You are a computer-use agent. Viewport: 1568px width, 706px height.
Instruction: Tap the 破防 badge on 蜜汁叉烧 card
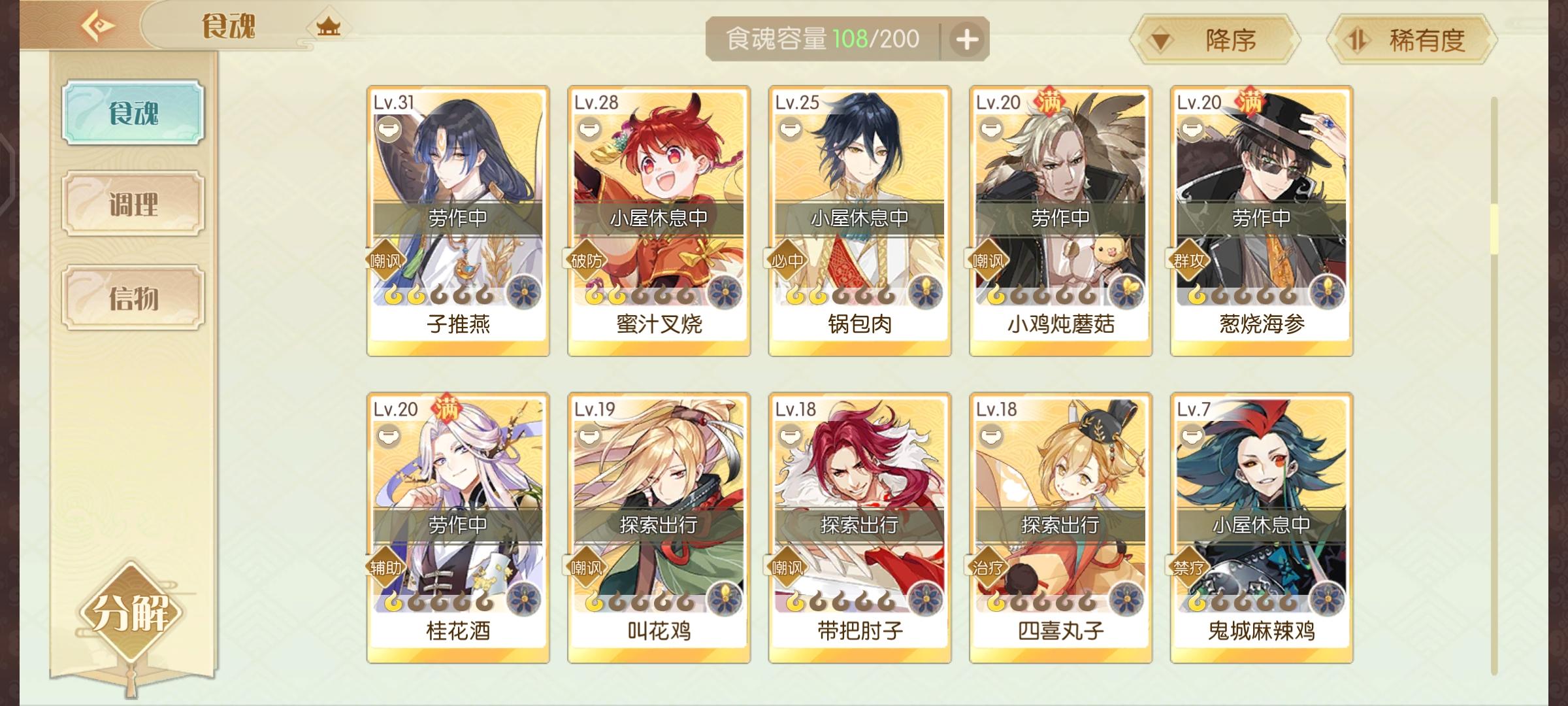[586, 261]
